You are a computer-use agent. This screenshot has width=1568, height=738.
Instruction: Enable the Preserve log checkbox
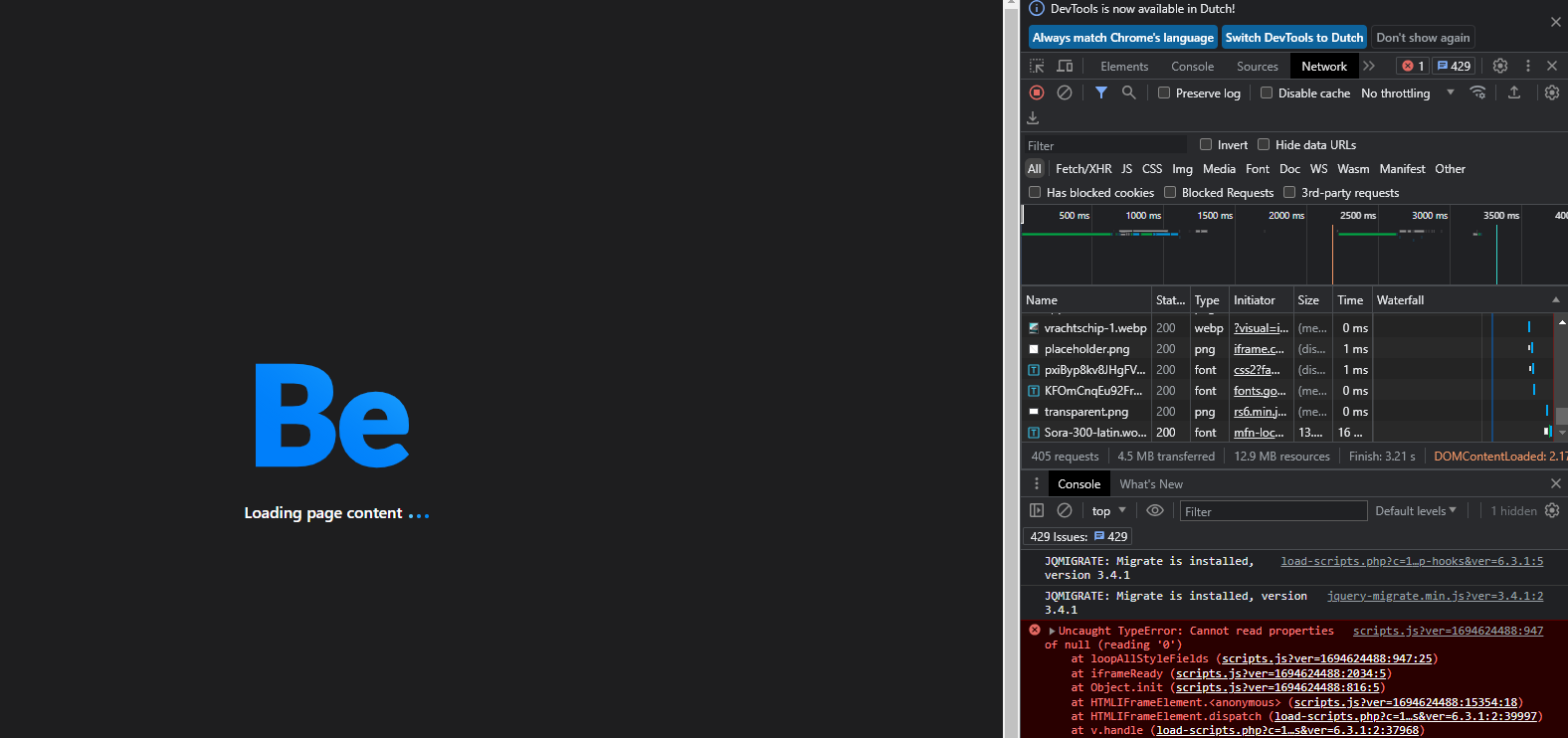pos(1164,92)
